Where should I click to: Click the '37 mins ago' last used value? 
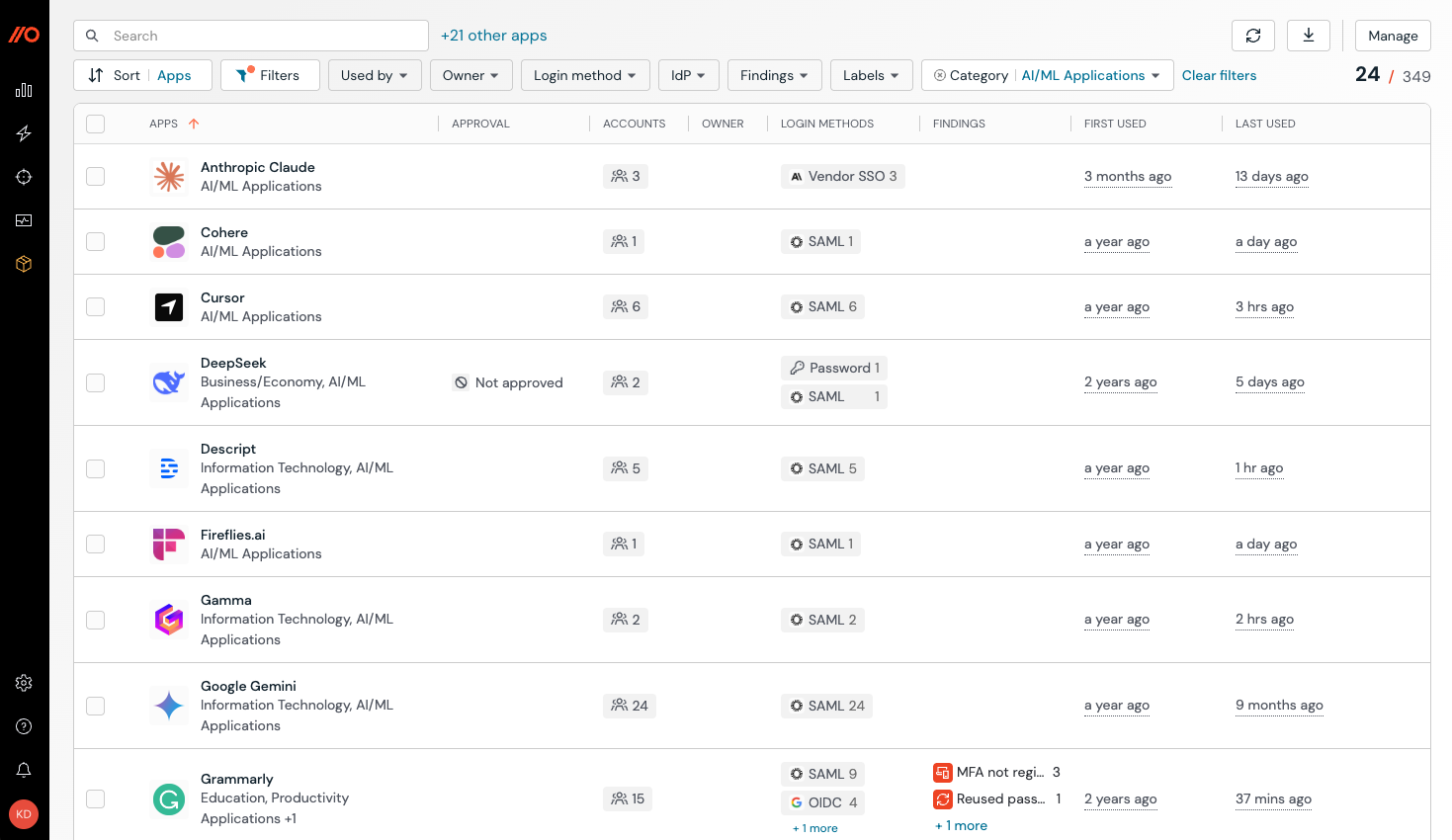tap(1273, 799)
